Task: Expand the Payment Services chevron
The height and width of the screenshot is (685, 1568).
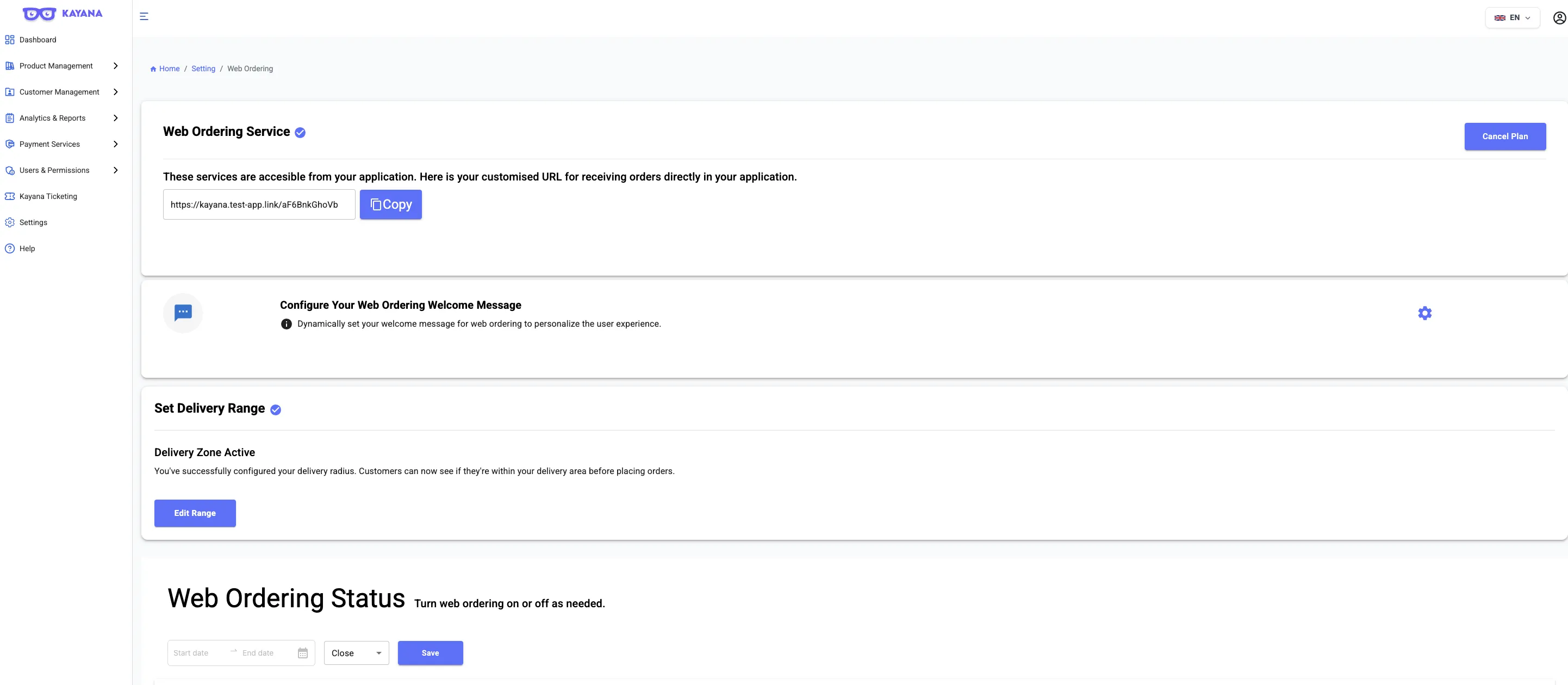Action: click(116, 144)
